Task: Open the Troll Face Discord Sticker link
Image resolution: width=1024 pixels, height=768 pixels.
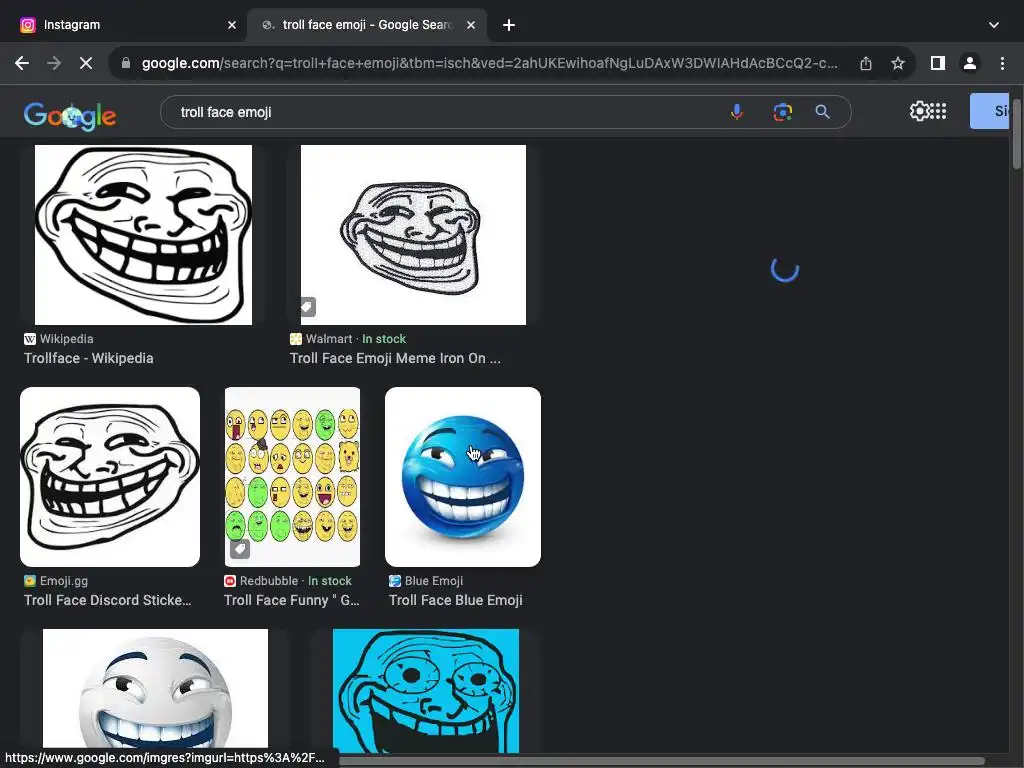Action: 108,600
